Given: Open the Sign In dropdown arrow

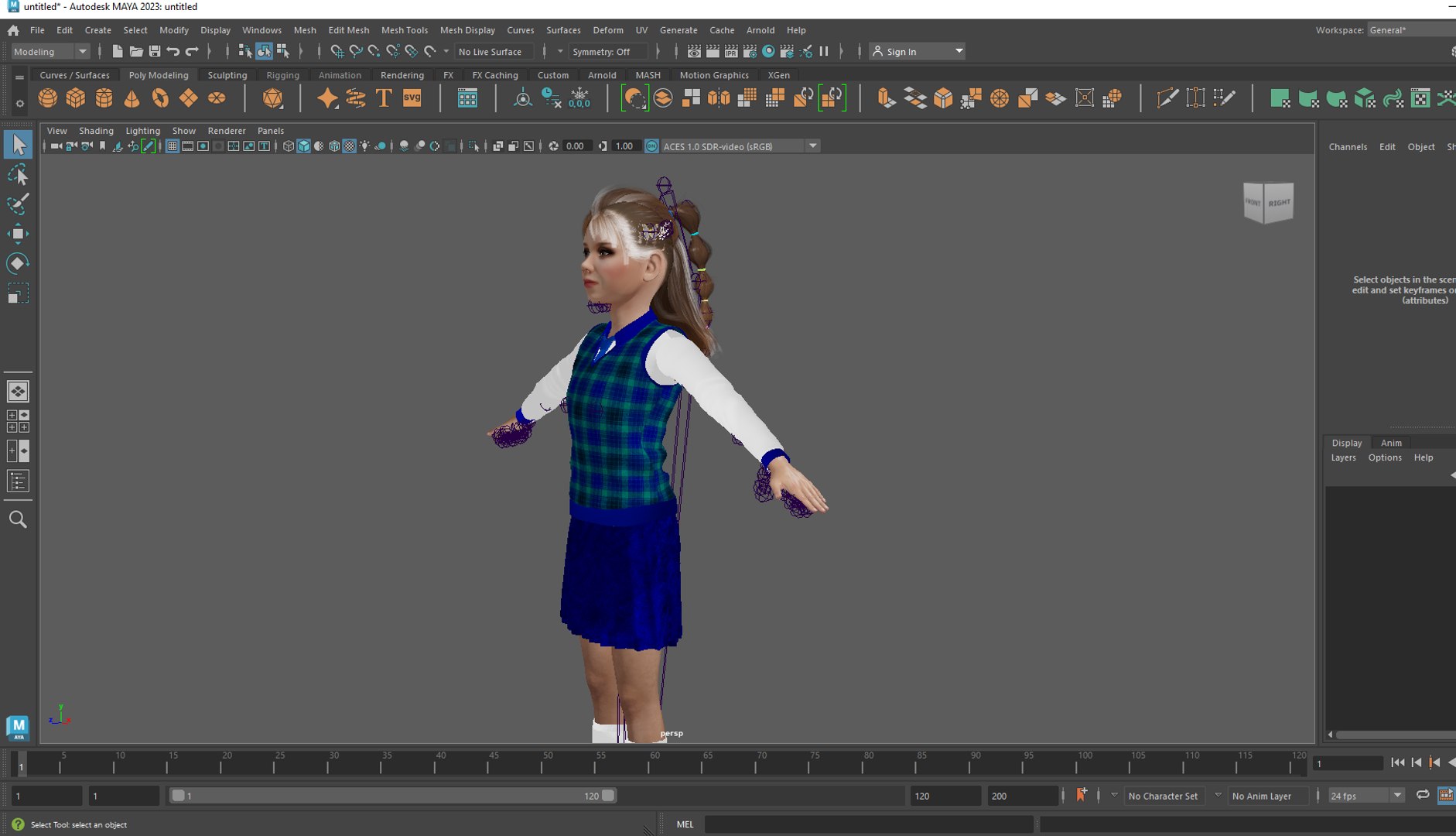Looking at the screenshot, I should point(959,52).
